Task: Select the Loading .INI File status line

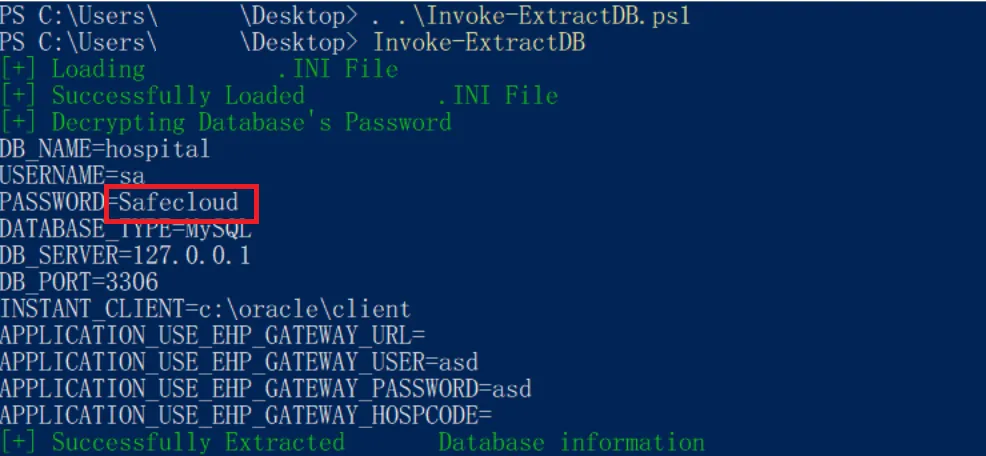Action: [x=199, y=69]
